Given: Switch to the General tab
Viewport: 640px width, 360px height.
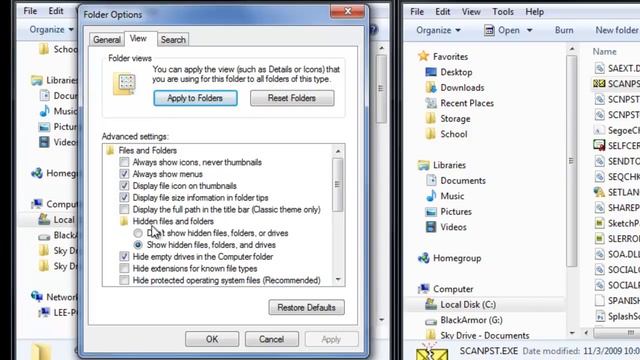Looking at the screenshot, I should 107,40.
